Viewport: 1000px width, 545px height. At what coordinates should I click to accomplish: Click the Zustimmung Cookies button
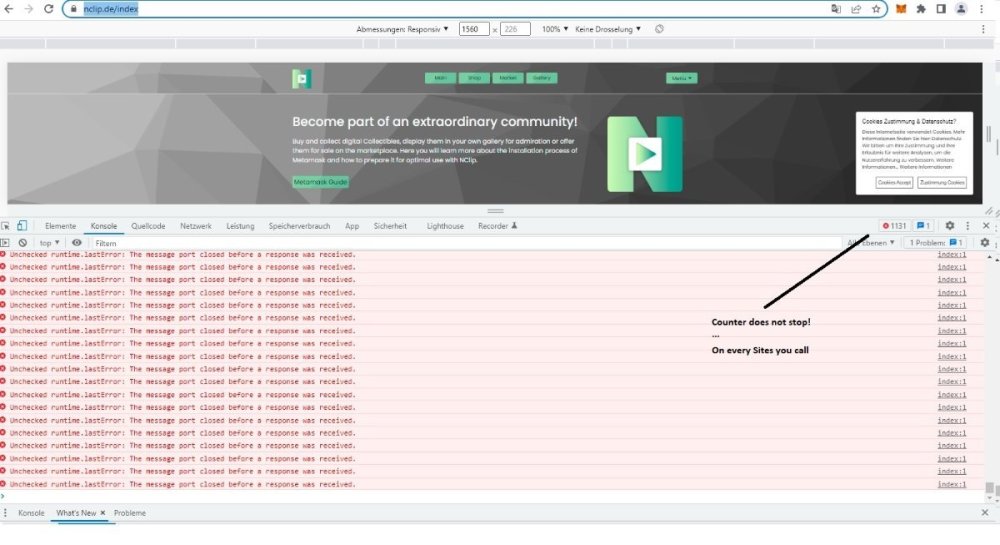(x=942, y=183)
